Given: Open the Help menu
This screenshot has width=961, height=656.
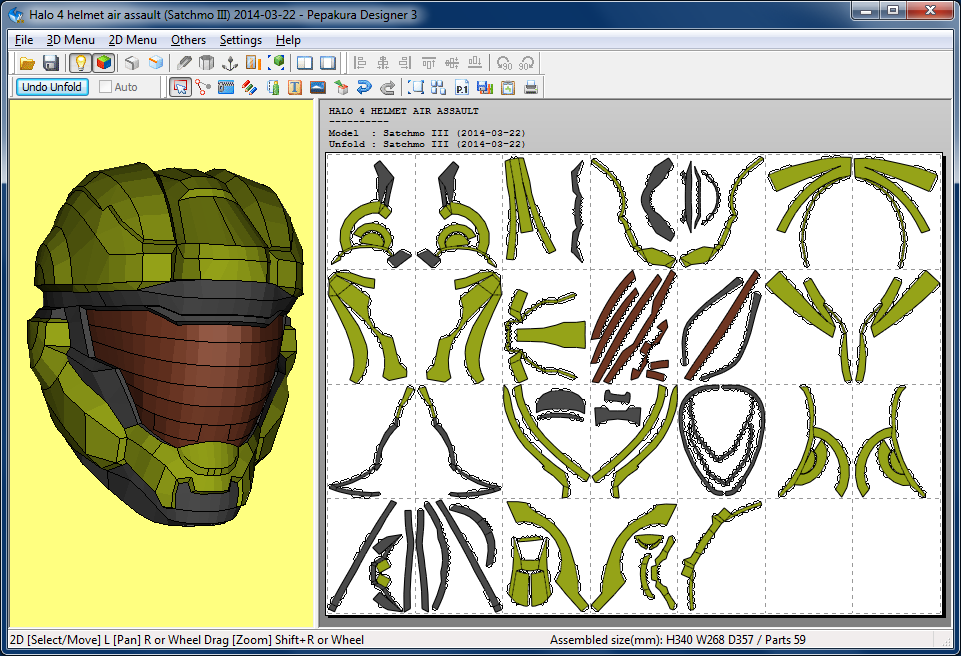Looking at the screenshot, I should pos(288,40).
